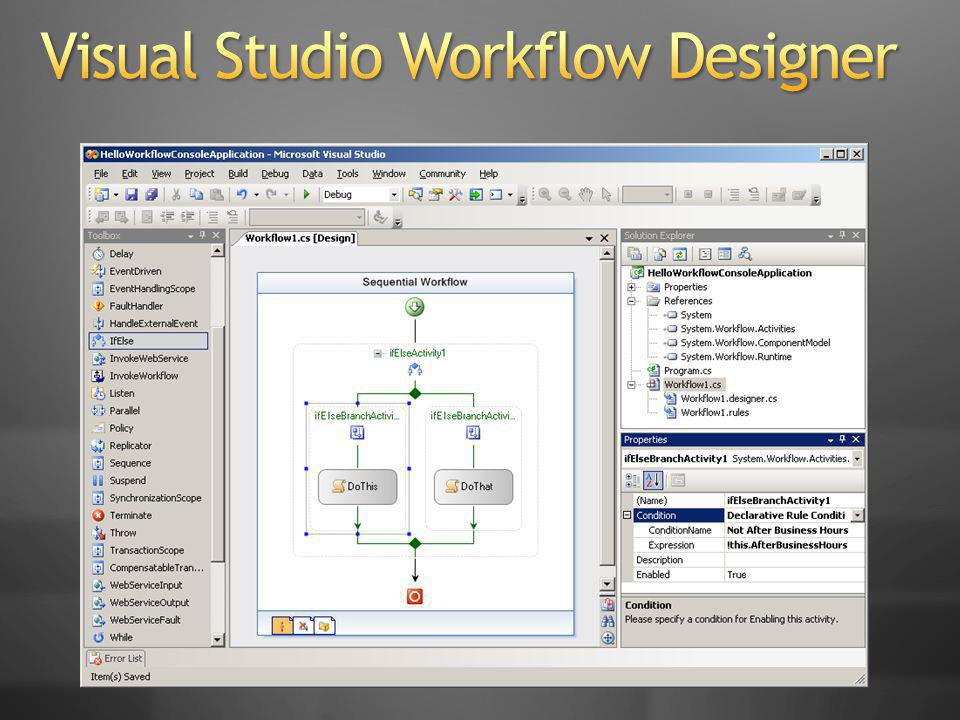The height and width of the screenshot is (720, 960).
Task: Click the designer vertical scroll up arrow
Action: 607,253
